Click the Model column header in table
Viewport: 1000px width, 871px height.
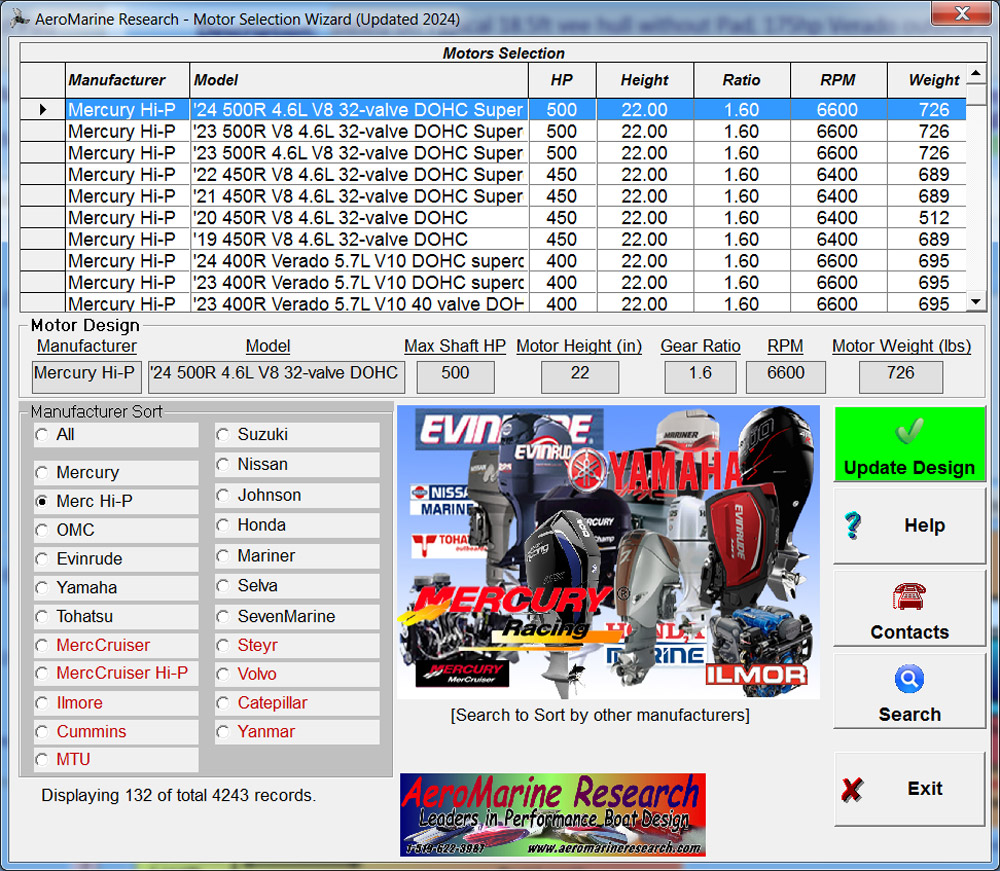pyautogui.click(x=359, y=80)
